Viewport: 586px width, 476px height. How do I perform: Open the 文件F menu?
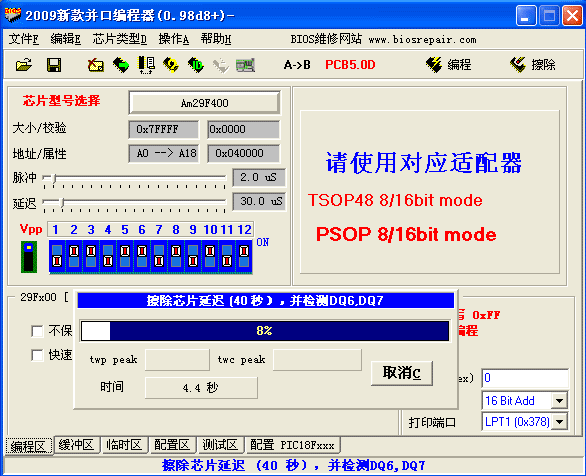[x=24, y=39]
